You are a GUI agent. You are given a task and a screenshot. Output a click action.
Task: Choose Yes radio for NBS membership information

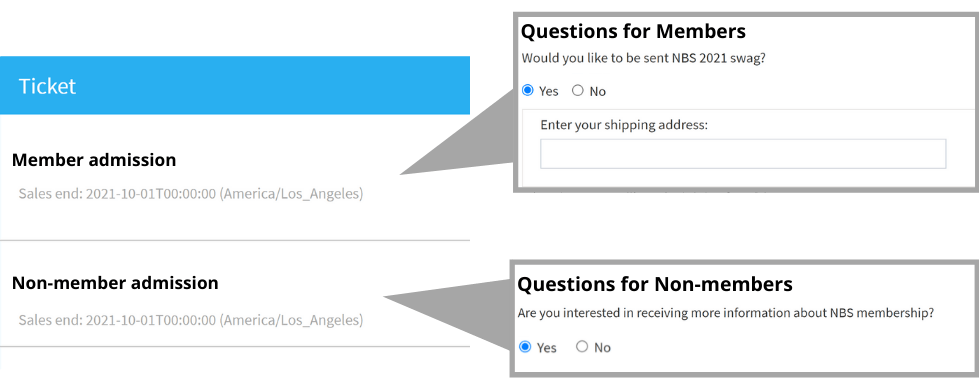tap(525, 347)
